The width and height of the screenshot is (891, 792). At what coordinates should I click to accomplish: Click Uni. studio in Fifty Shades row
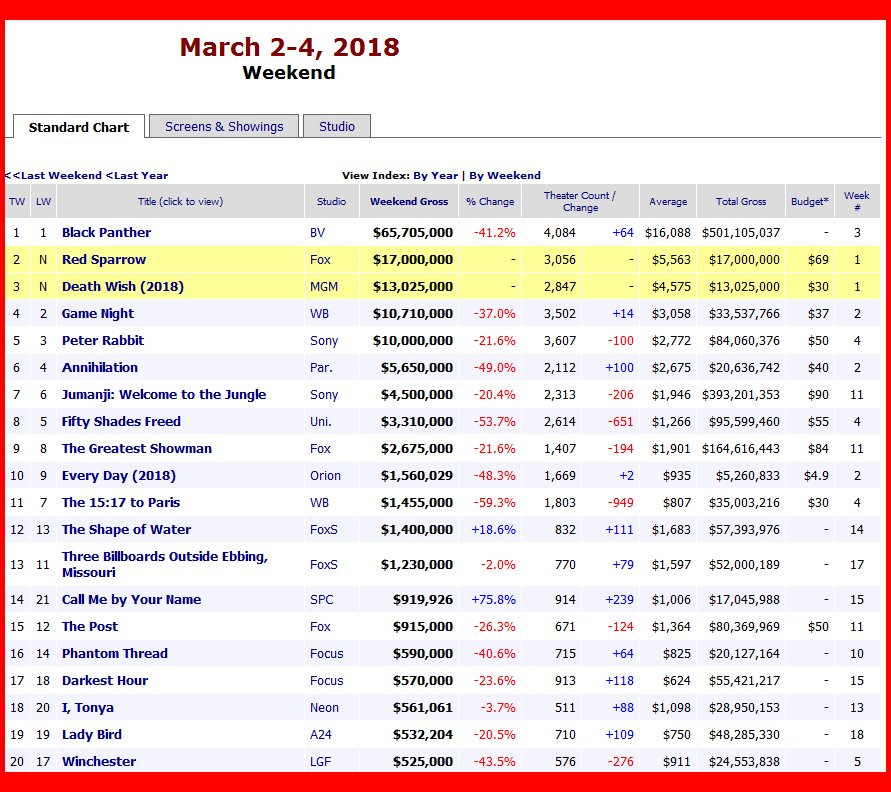coord(320,422)
